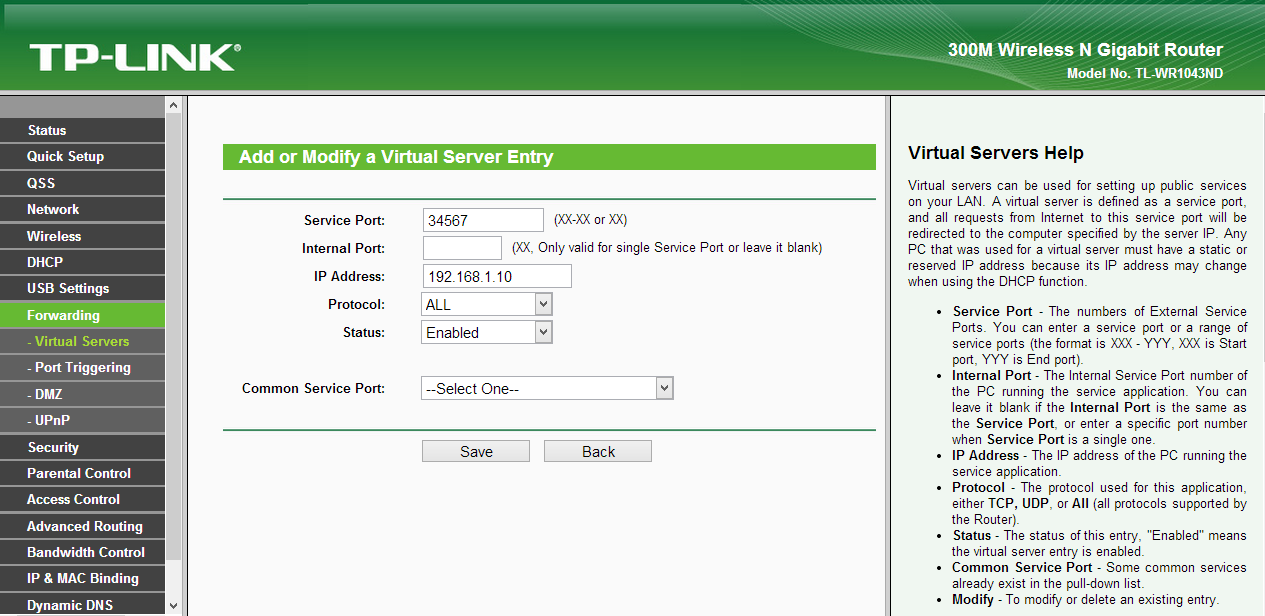Open the Status menu page
The height and width of the screenshot is (616, 1265).
click(82, 130)
